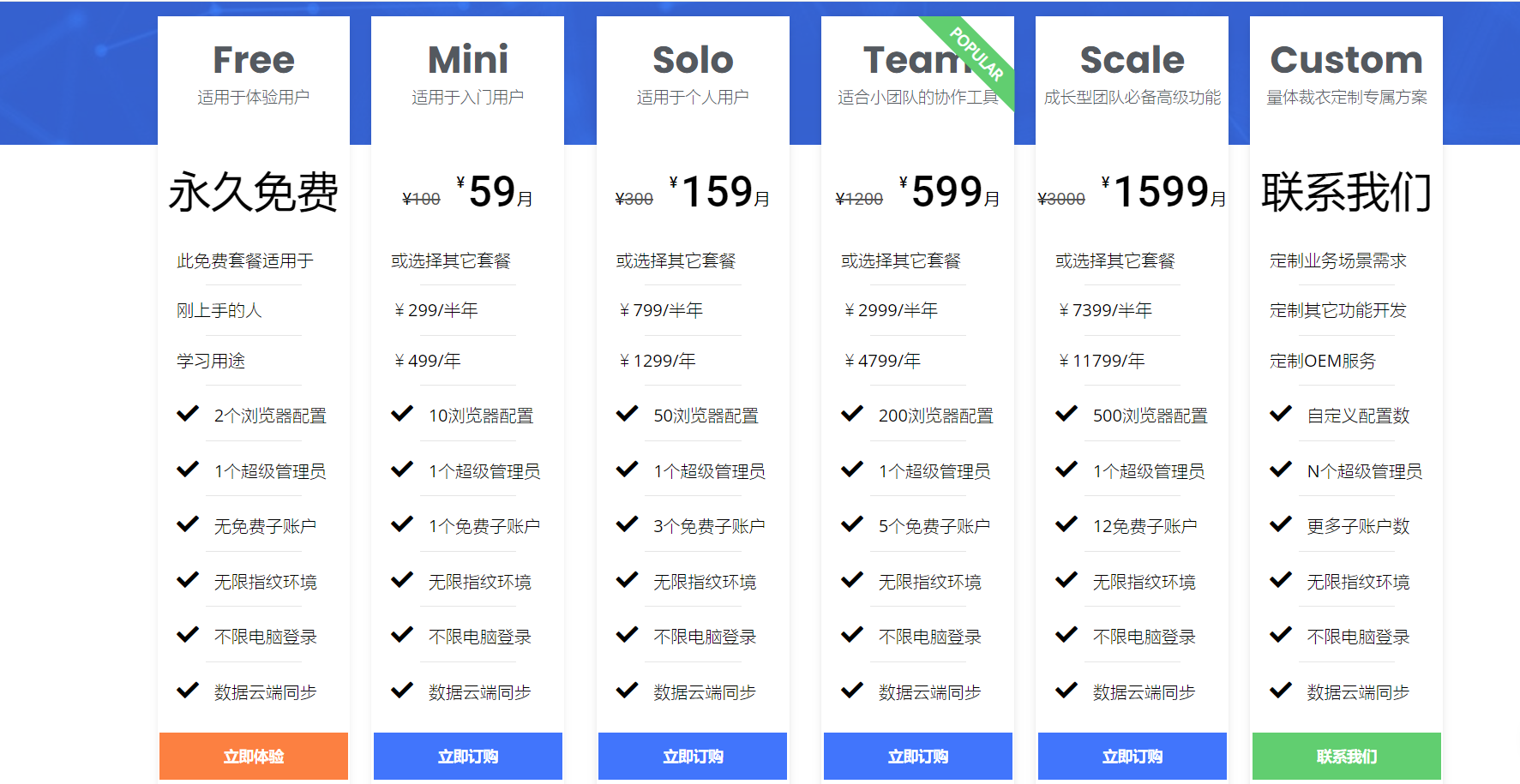Click checkmark beside 2个浏览器配置 in Free
The height and width of the screenshot is (784, 1520).
(x=188, y=414)
